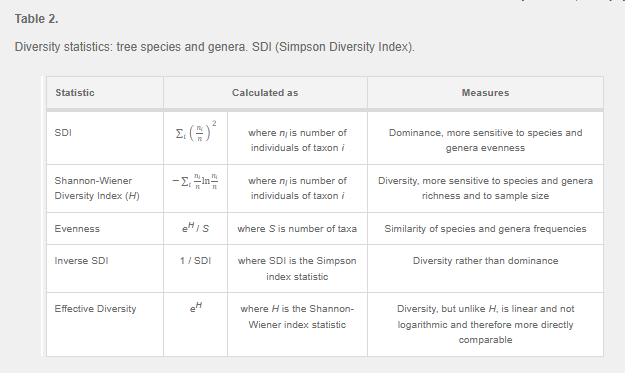Click 'Similarity of species and genera frequencies' cell
Viewport: 625px width, 373px height.
coord(485,229)
